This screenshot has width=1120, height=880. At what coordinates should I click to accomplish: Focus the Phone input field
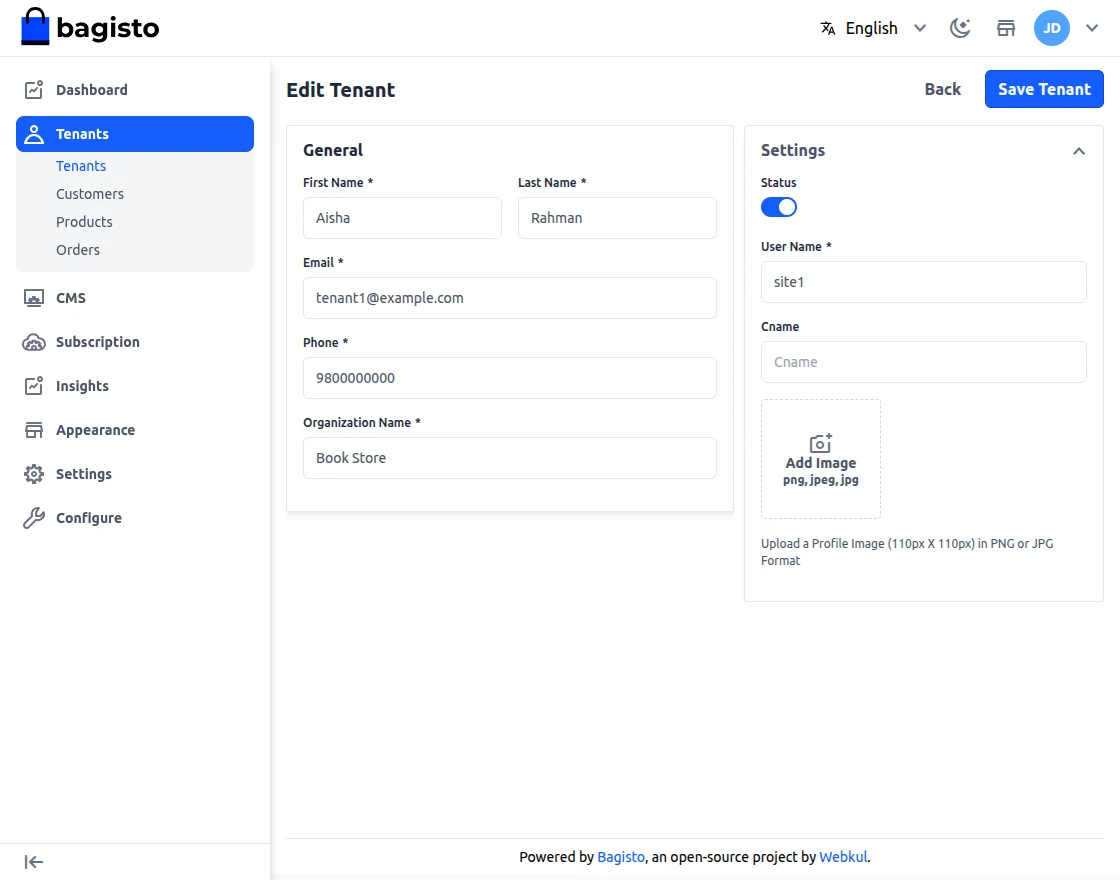pyautogui.click(x=510, y=378)
